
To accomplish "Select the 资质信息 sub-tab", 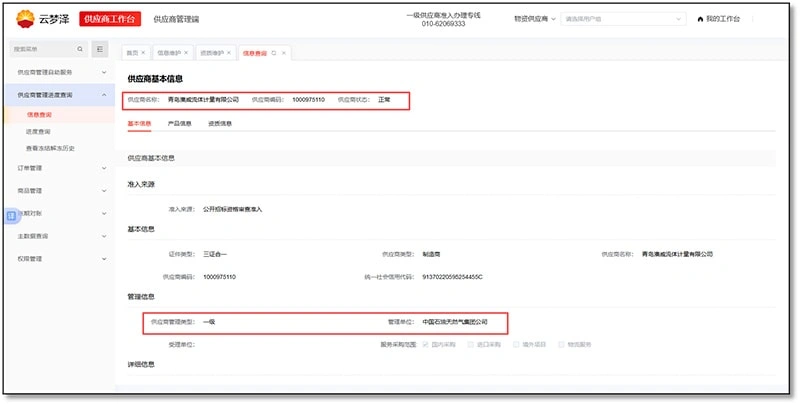I will point(220,123).
